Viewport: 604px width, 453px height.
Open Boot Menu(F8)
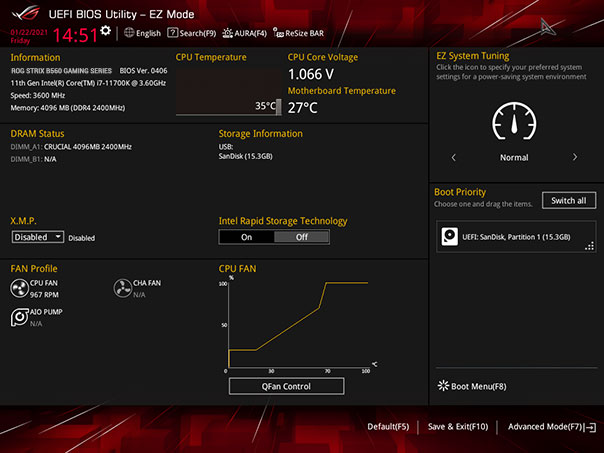tap(472, 386)
